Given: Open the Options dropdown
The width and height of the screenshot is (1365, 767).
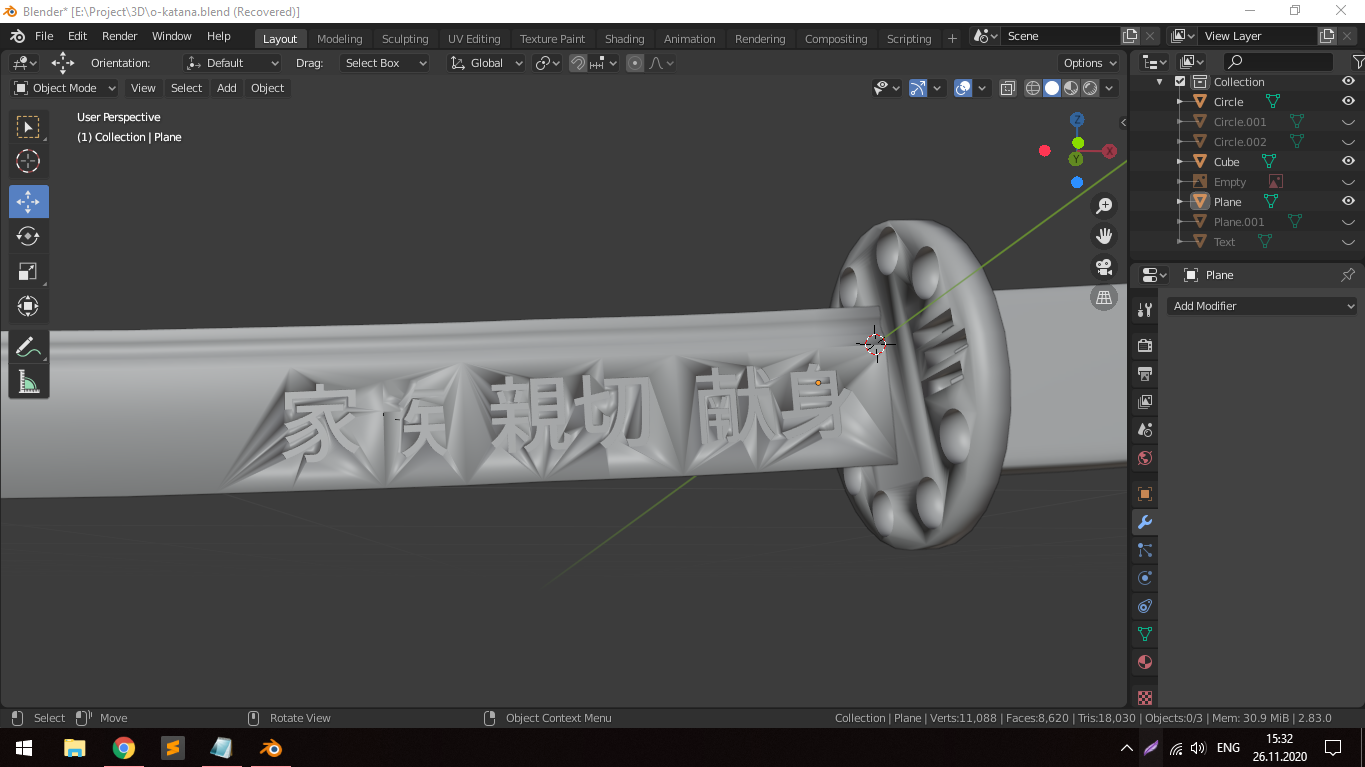Looking at the screenshot, I should (x=1090, y=63).
